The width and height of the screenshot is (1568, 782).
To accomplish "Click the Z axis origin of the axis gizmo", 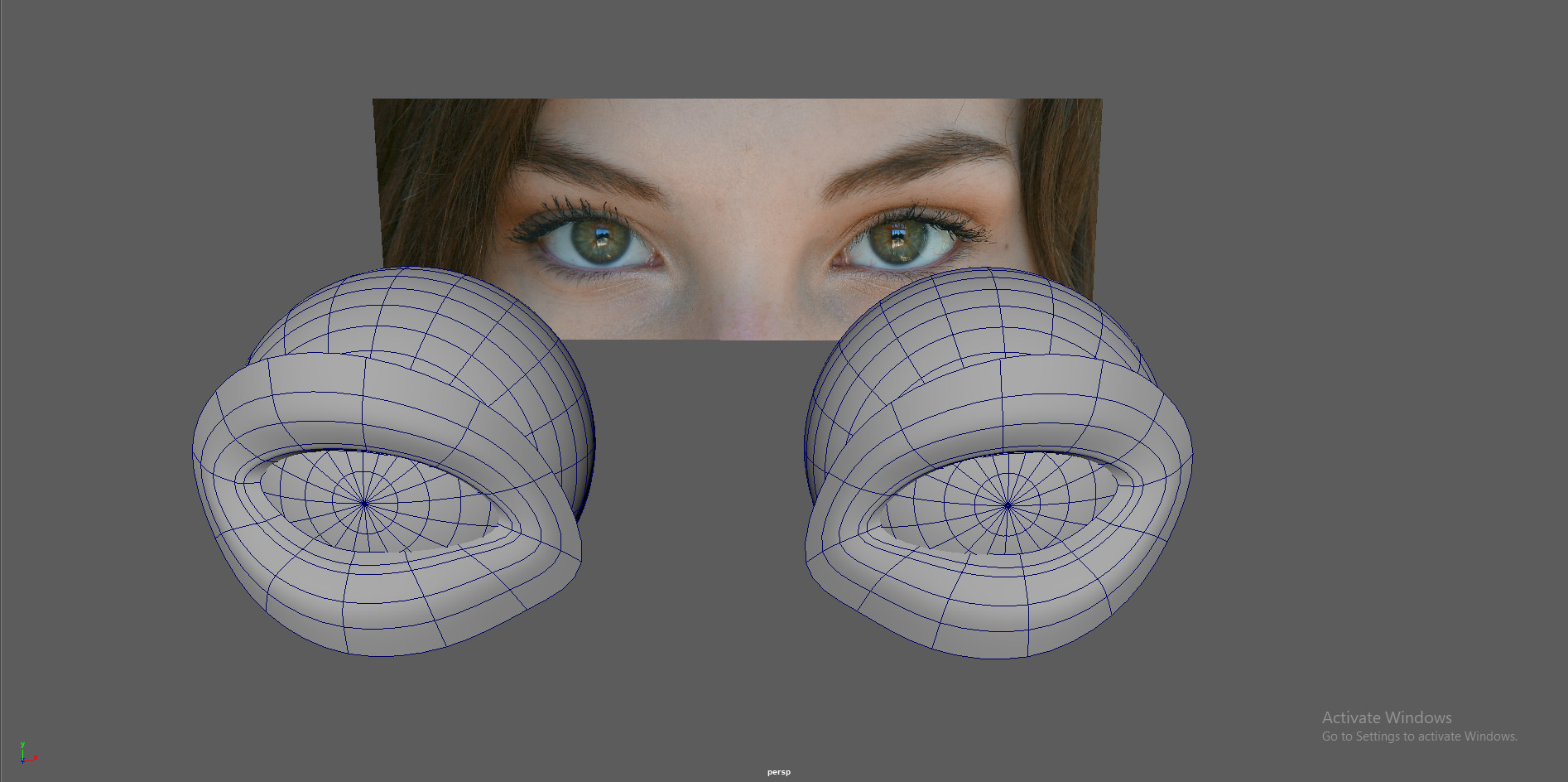I will click(x=22, y=762).
